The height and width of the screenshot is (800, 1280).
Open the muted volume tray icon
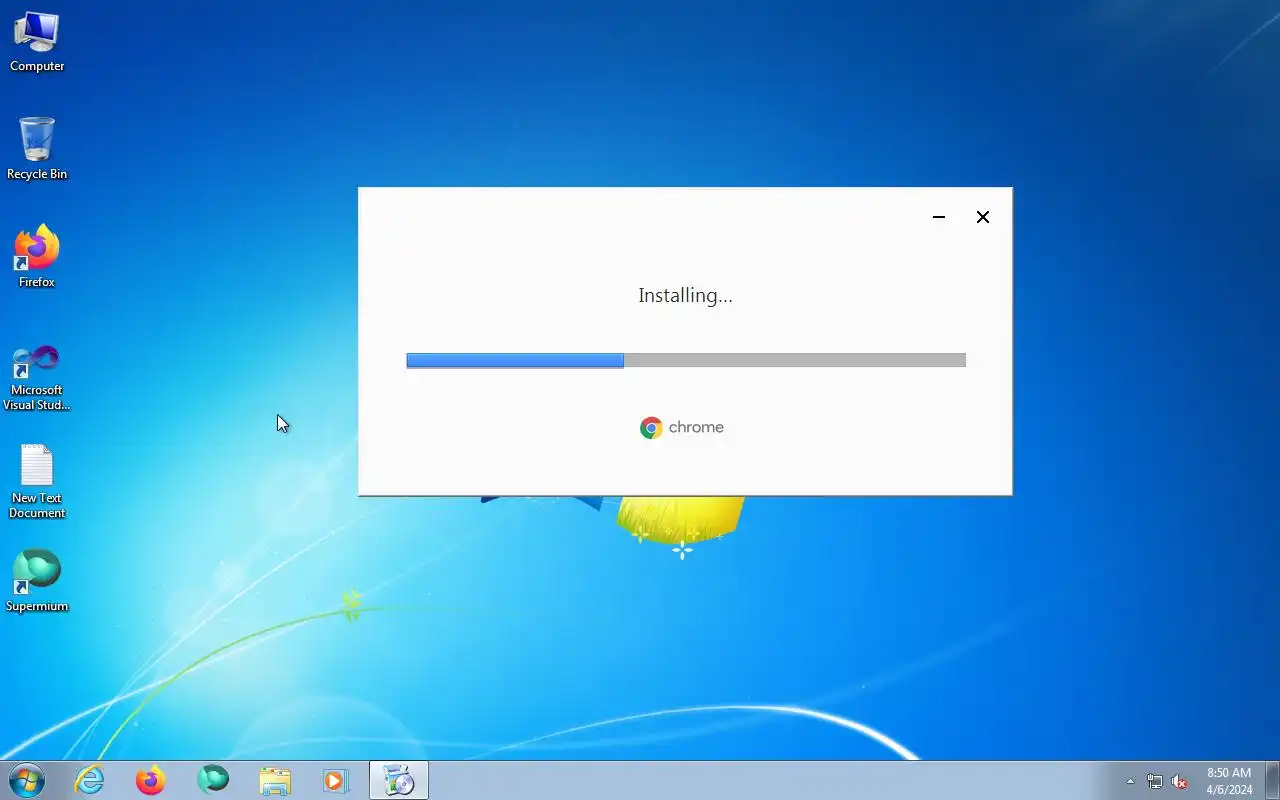click(1180, 781)
